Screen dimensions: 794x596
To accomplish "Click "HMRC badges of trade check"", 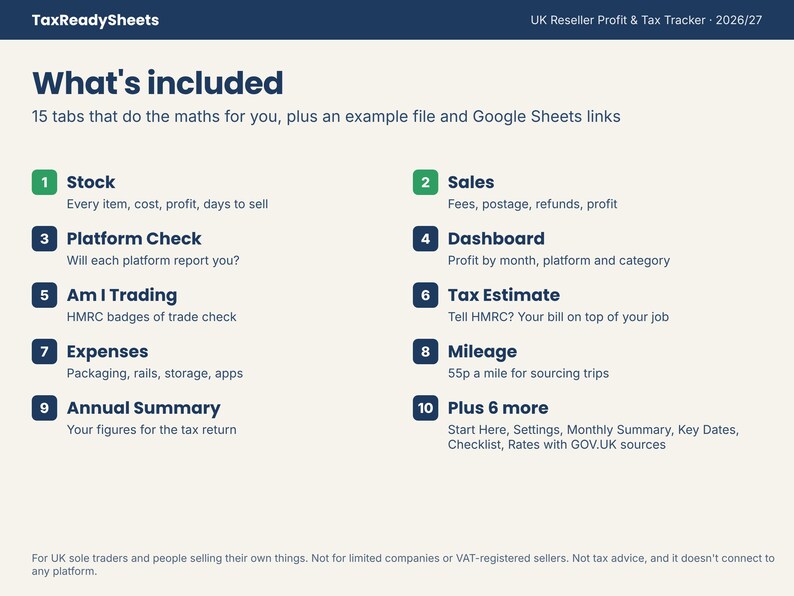I will click(151, 317).
